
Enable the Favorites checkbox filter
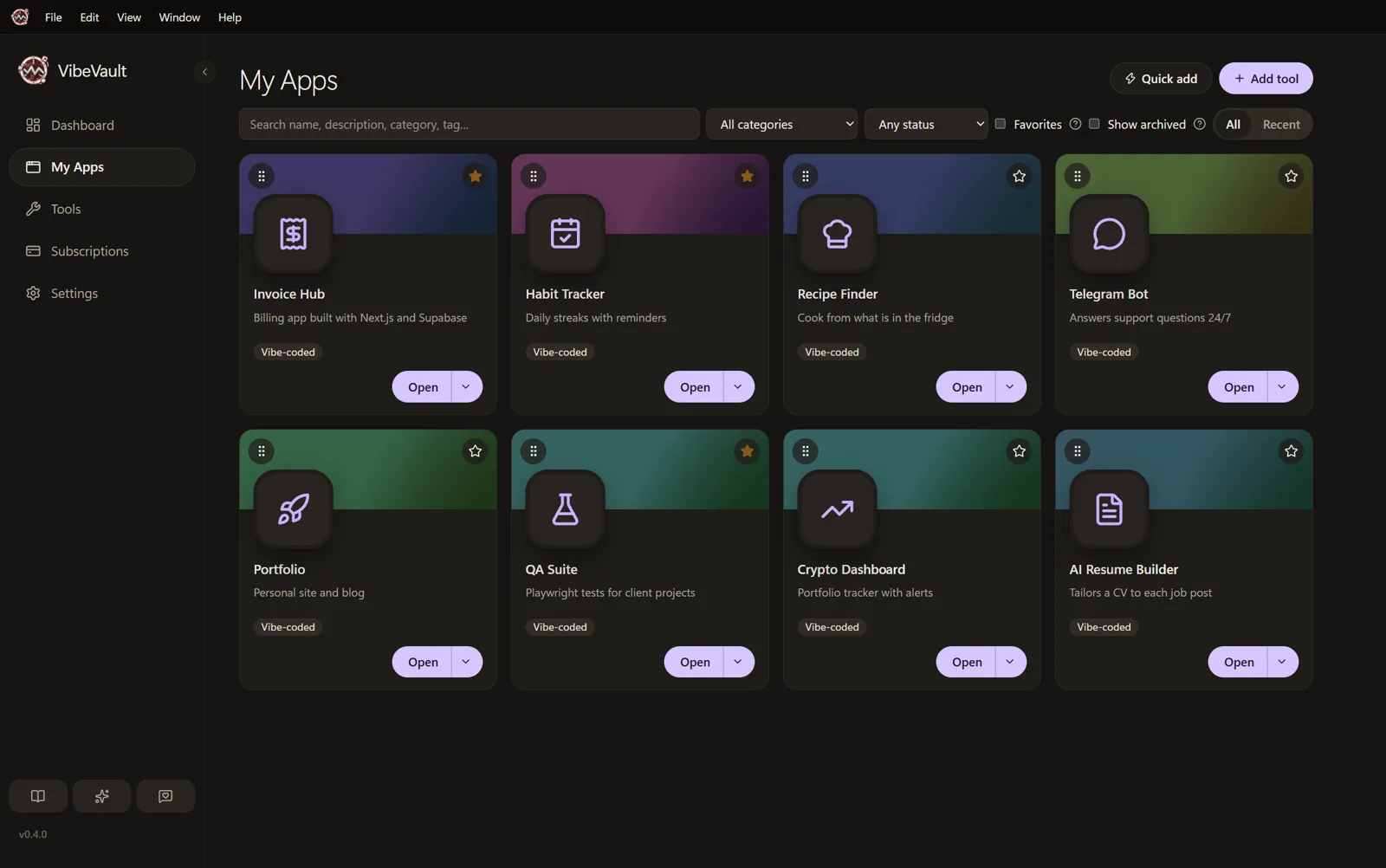(1000, 124)
